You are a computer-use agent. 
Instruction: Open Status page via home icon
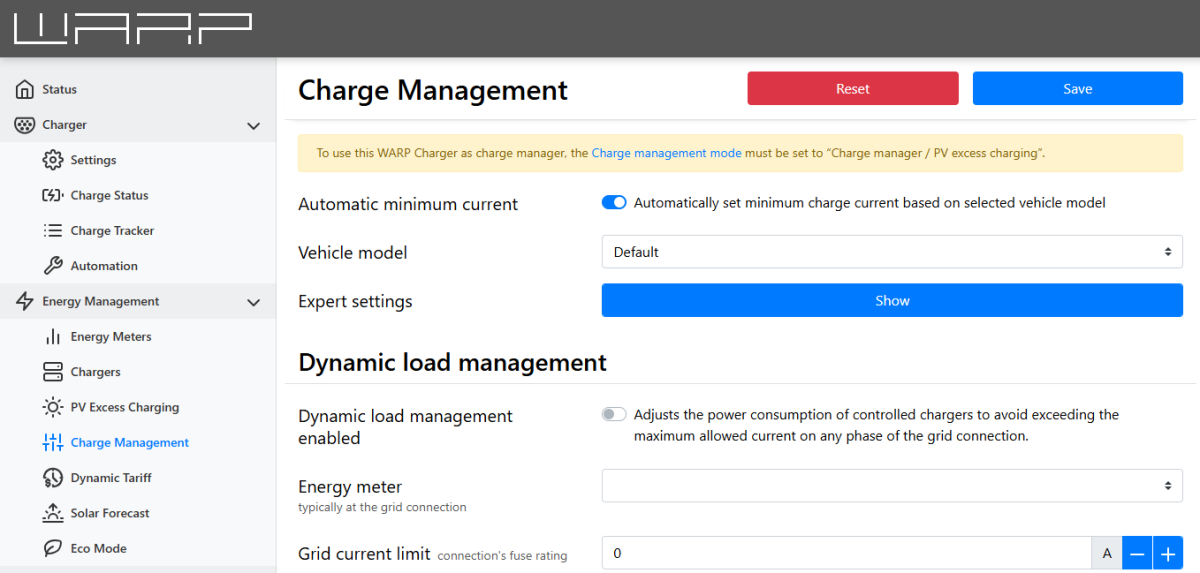25,90
